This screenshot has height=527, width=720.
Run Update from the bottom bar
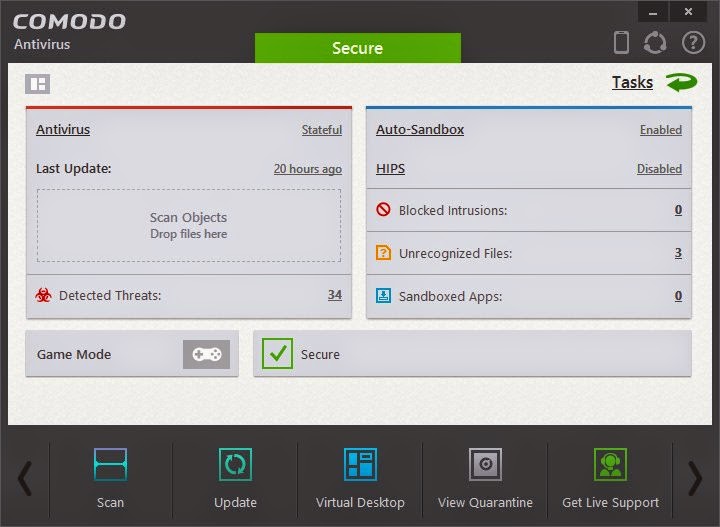click(235, 478)
